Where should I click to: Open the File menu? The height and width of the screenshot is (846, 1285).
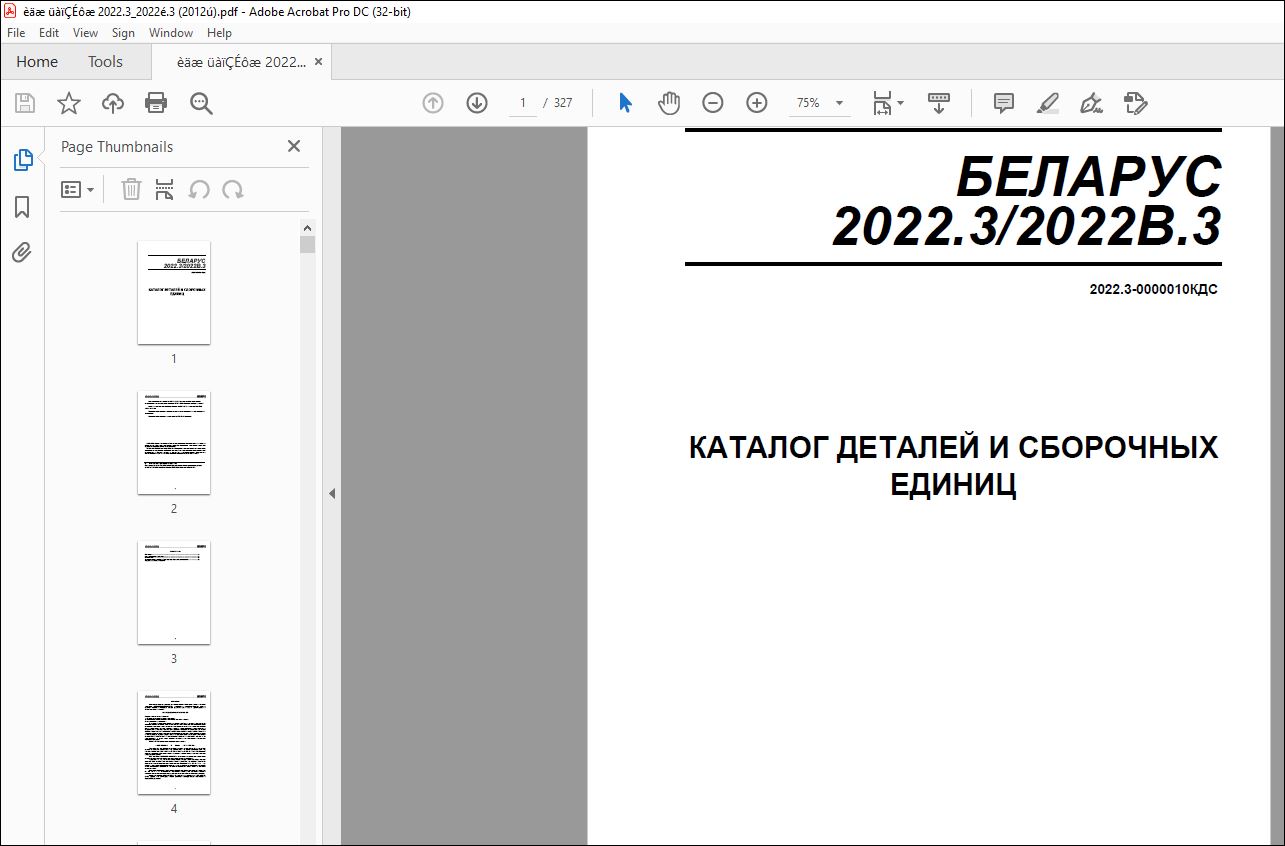(x=16, y=33)
